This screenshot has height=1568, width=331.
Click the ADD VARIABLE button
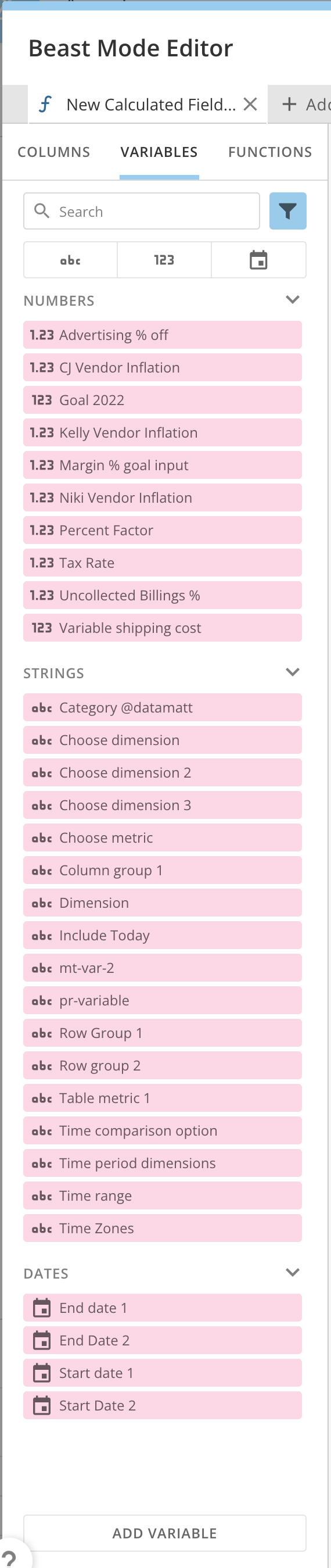click(165, 1533)
